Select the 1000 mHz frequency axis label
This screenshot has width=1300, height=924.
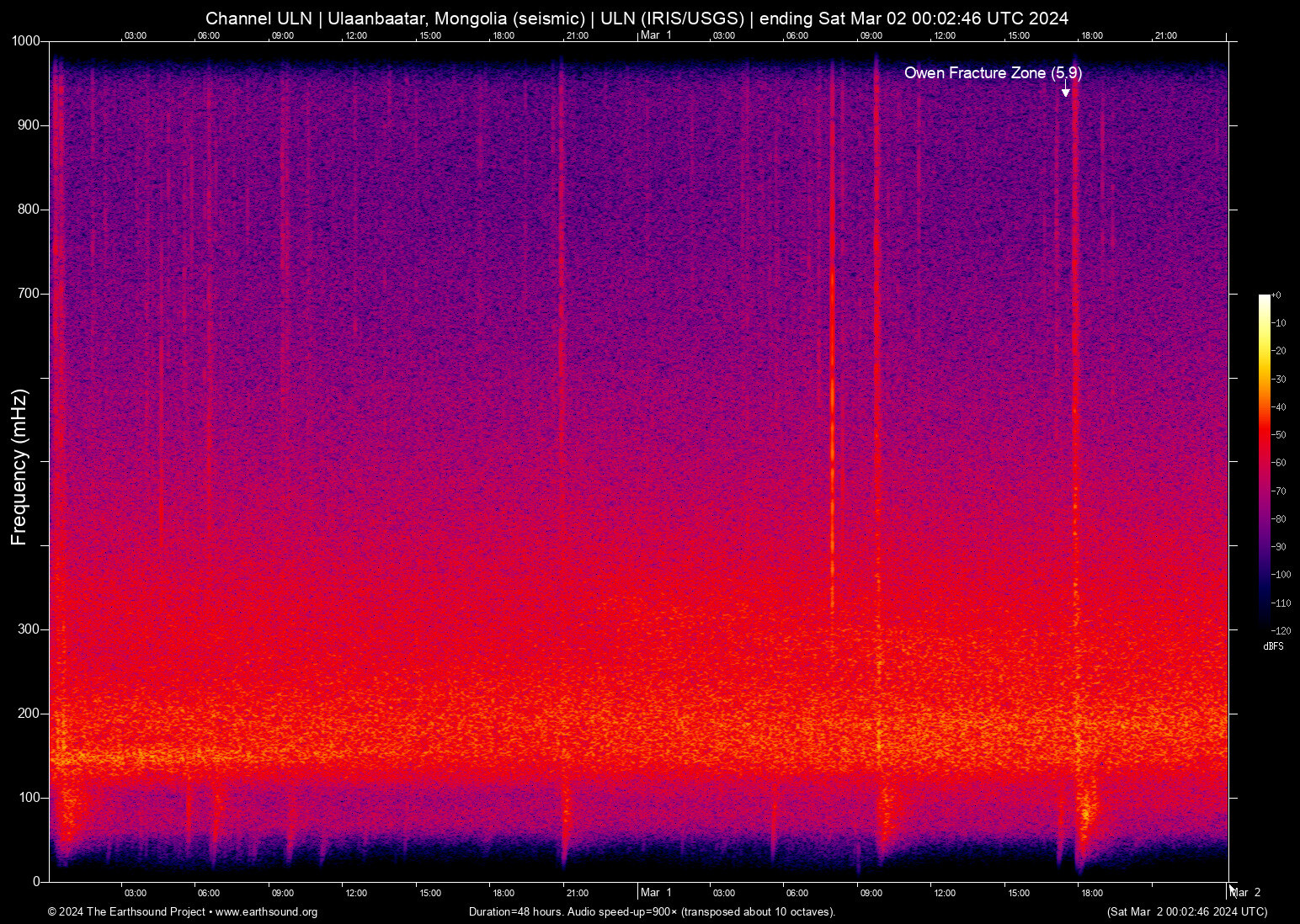coord(26,41)
